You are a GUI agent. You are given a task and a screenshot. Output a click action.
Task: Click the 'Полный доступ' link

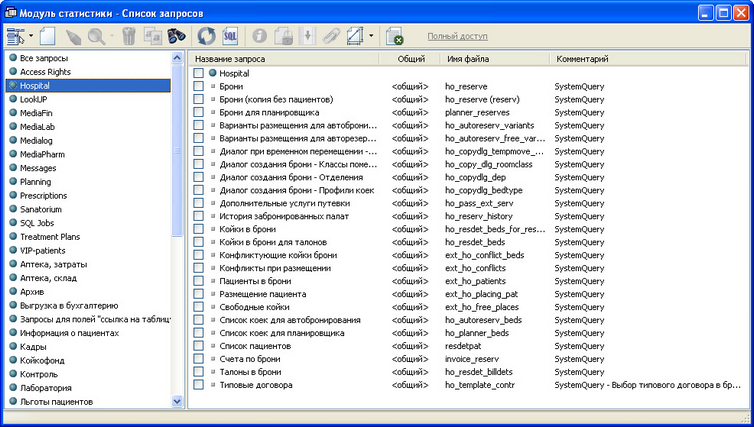click(457, 36)
